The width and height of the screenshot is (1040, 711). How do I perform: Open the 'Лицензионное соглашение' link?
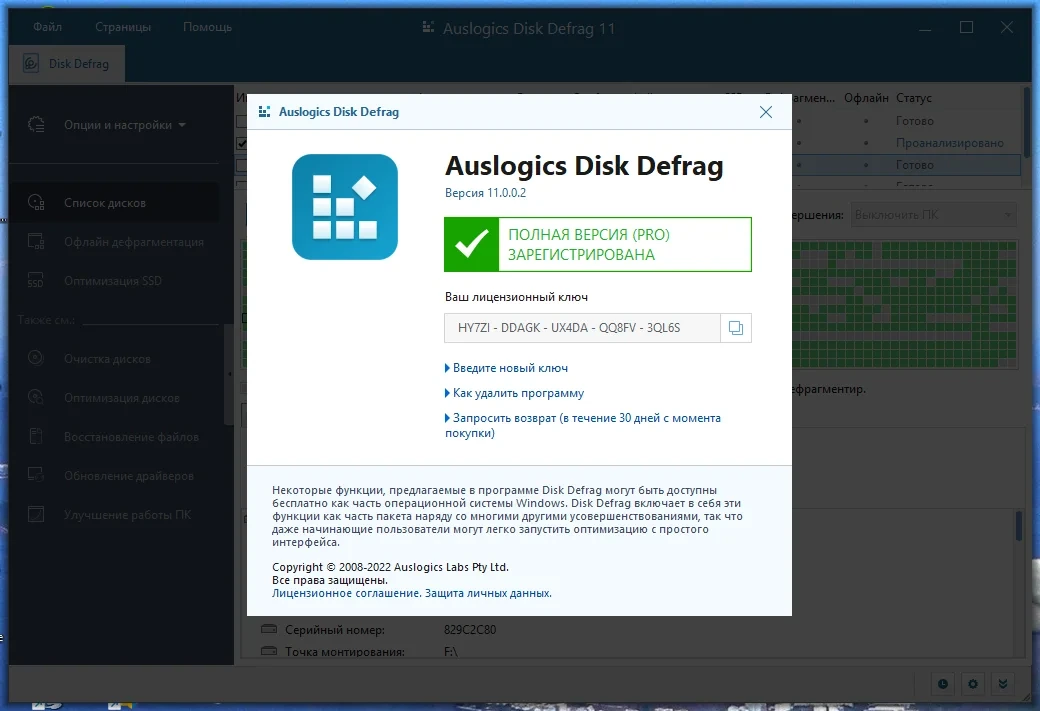346,593
